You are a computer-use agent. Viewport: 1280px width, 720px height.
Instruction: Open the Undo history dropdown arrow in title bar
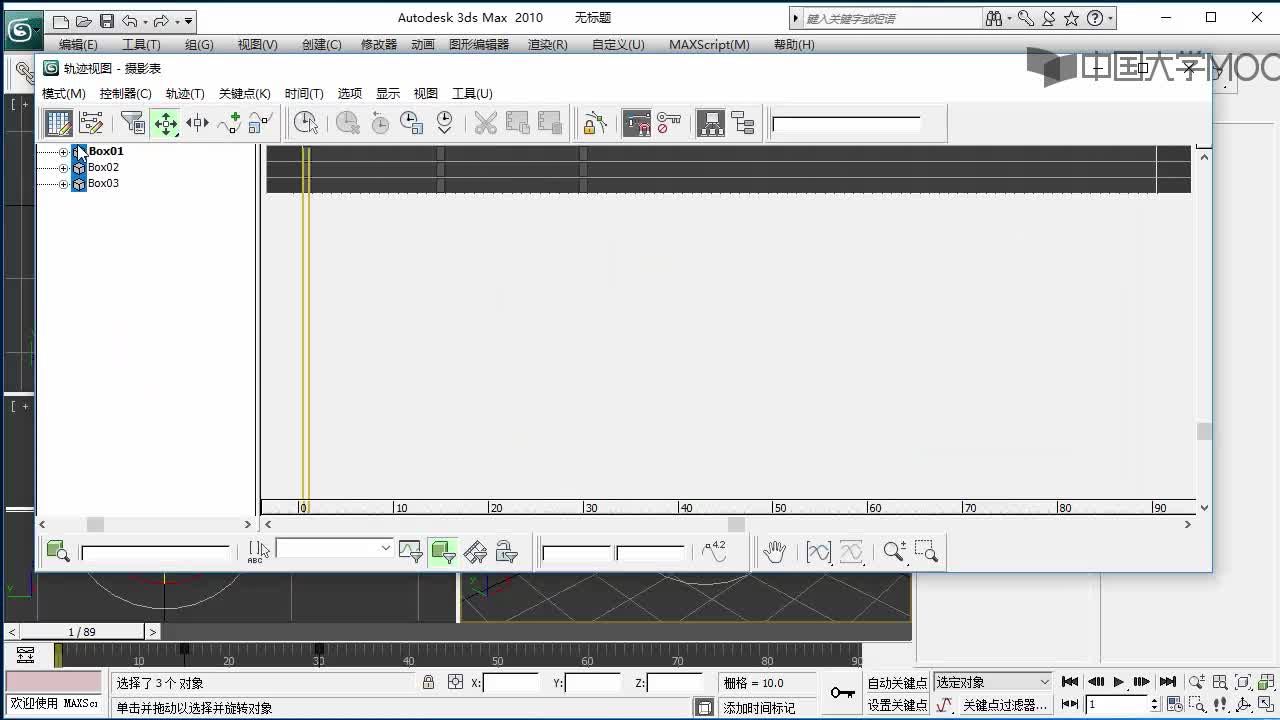point(145,21)
